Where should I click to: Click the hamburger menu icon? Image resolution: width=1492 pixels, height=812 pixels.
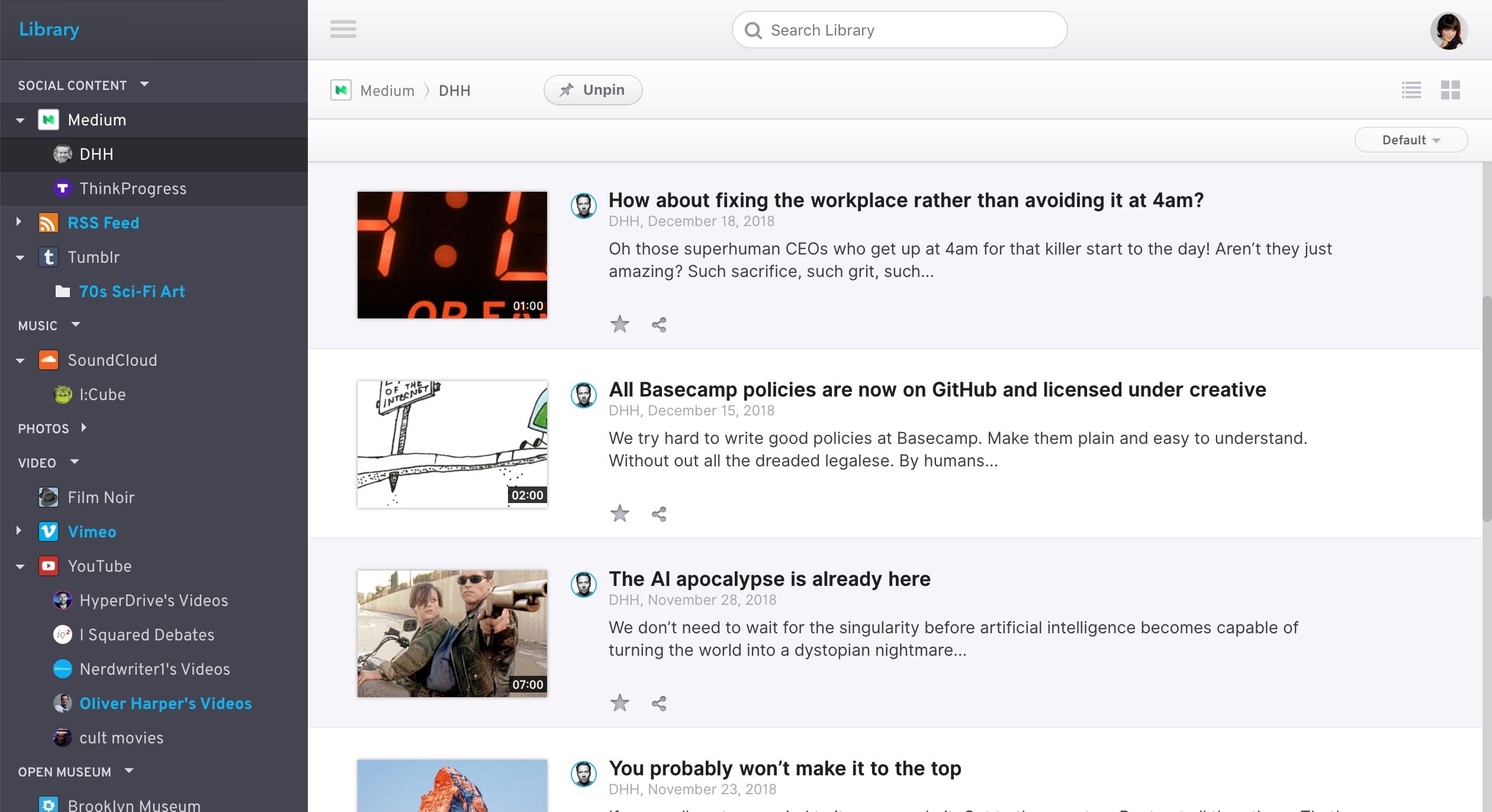[343, 29]
